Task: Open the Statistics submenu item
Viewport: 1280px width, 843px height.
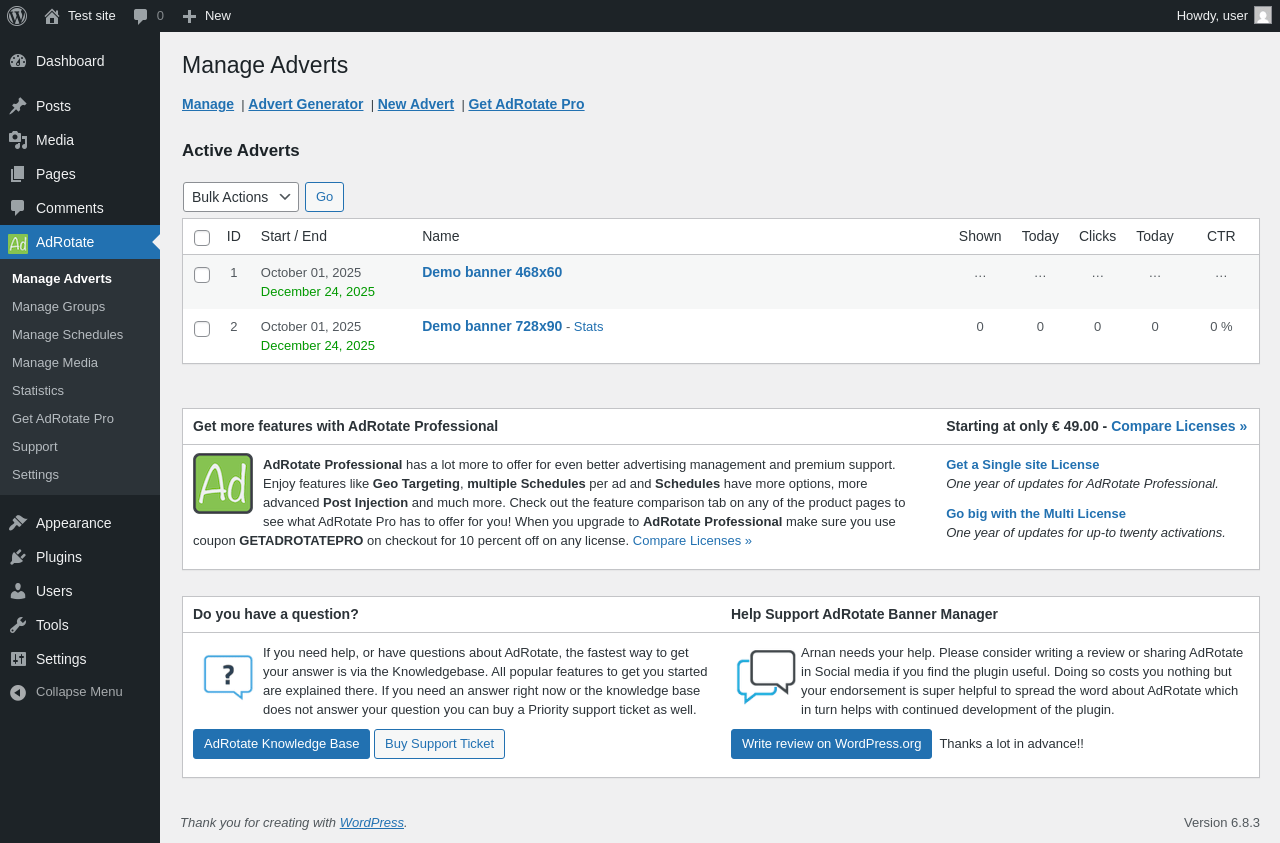Action: [x=38, y=391]
